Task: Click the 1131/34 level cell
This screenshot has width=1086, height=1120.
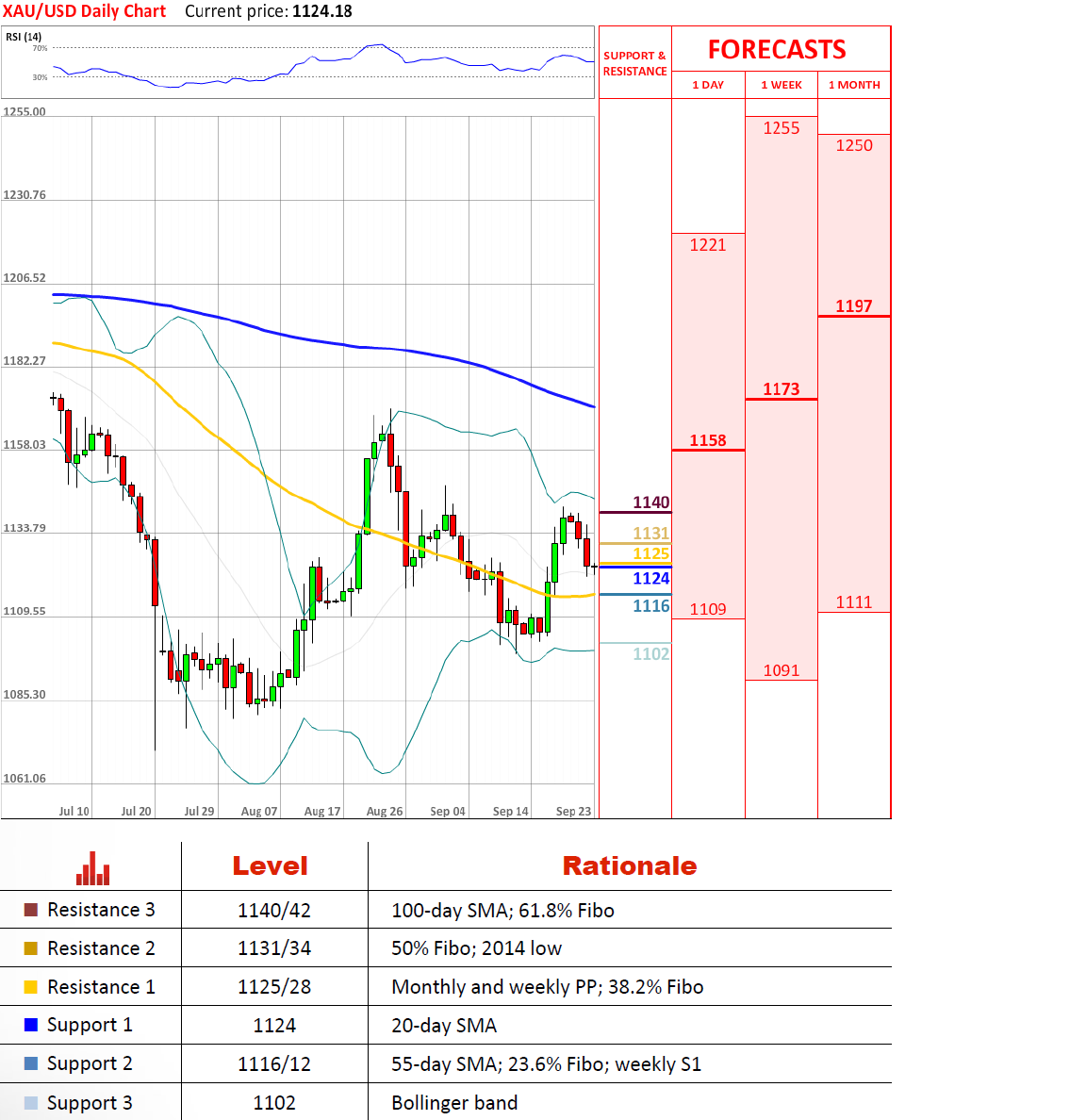Action: (274, 948)
